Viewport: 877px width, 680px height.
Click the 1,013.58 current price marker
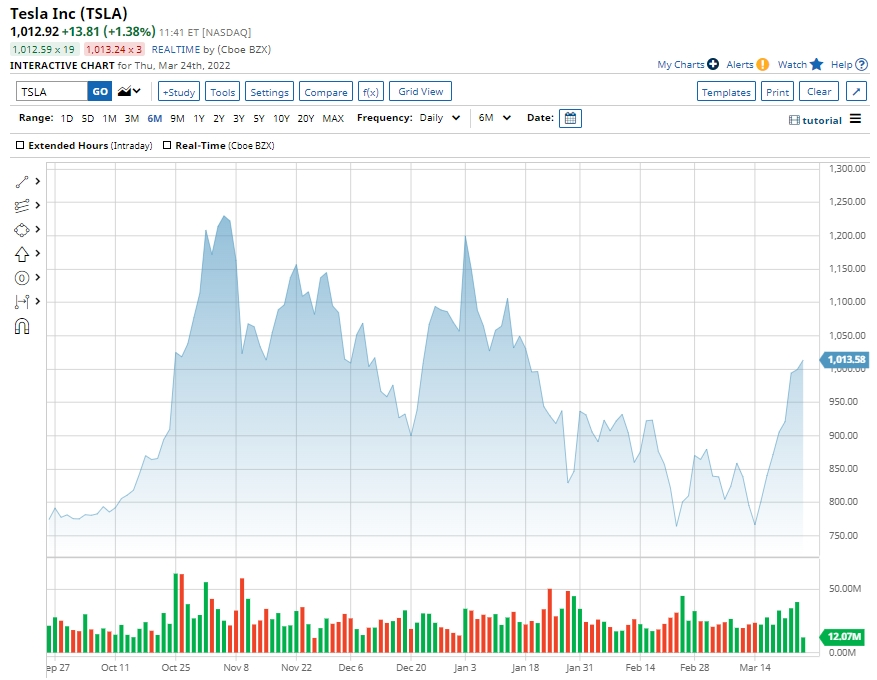tap(845, 360)
